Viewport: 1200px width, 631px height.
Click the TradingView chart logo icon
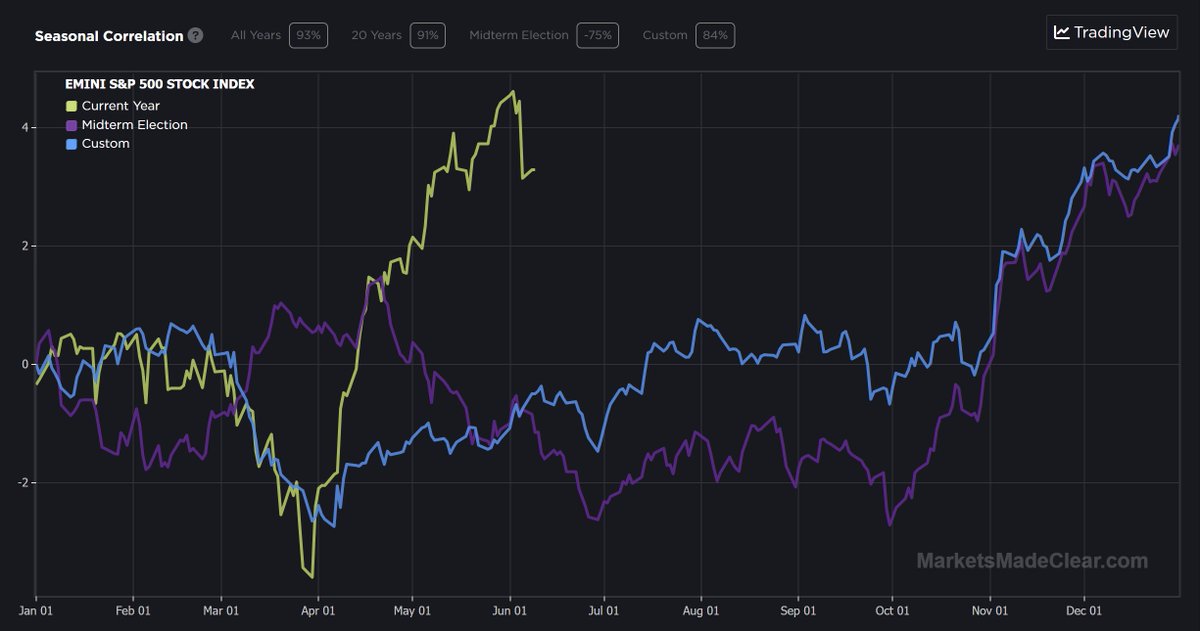click(1062, 32)
